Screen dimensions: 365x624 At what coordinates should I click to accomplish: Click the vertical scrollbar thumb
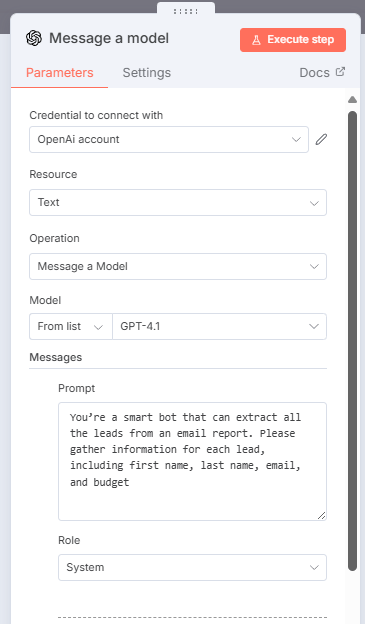pyautogui.click(x=352, y=341)
